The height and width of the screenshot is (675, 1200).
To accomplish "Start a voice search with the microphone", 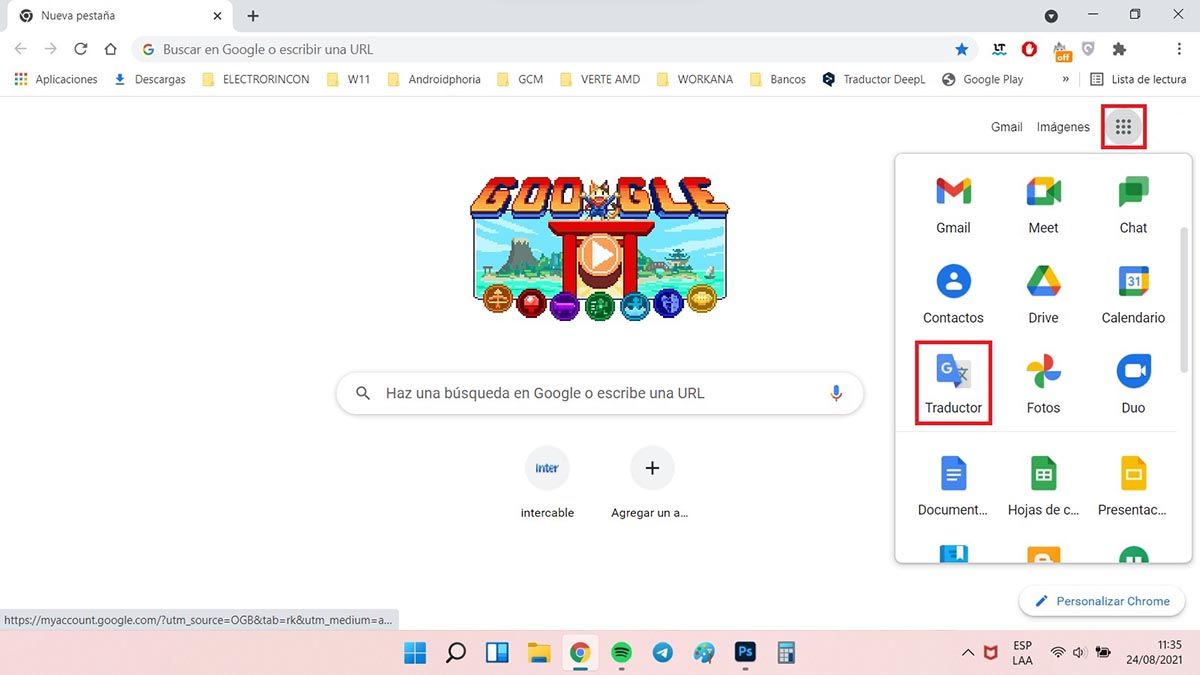I will (x=837, y=394).
